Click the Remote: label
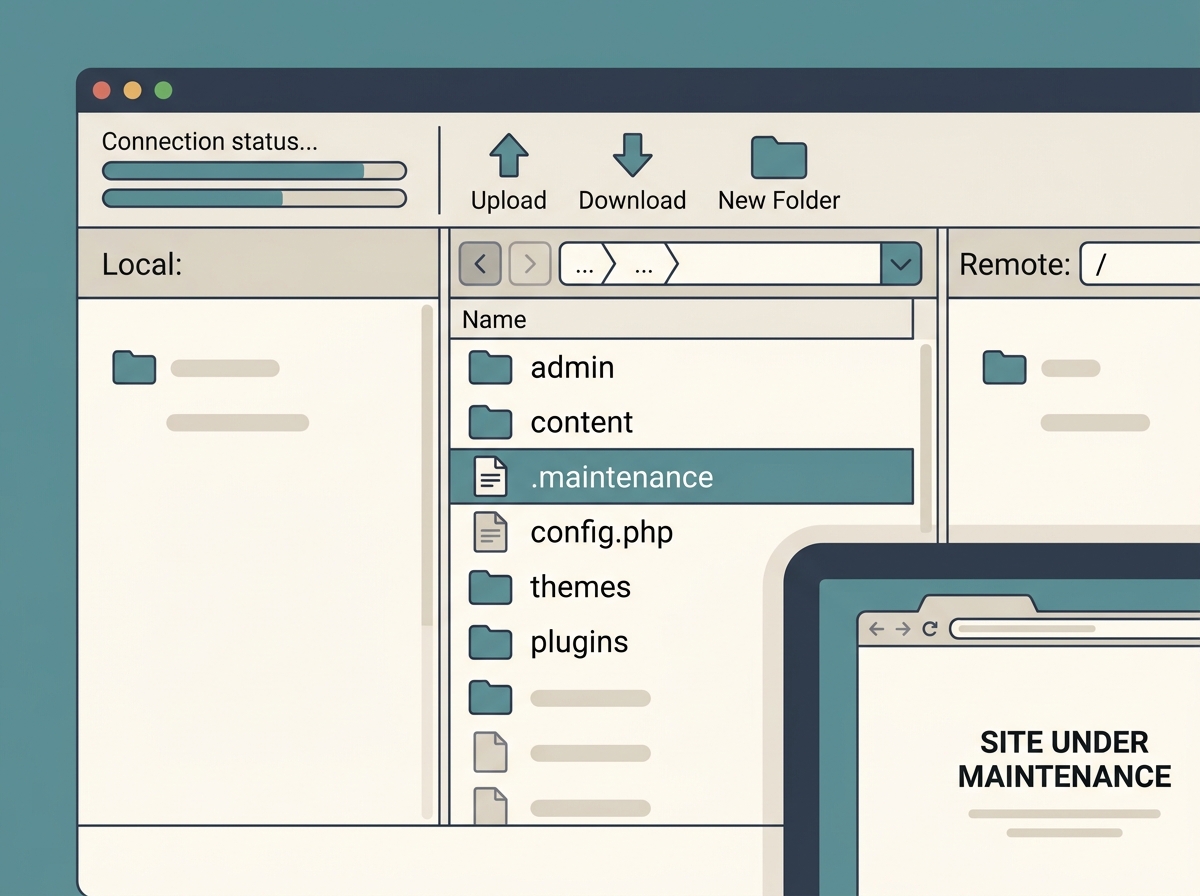1200x896 pixels. (x=1015, y=264)
